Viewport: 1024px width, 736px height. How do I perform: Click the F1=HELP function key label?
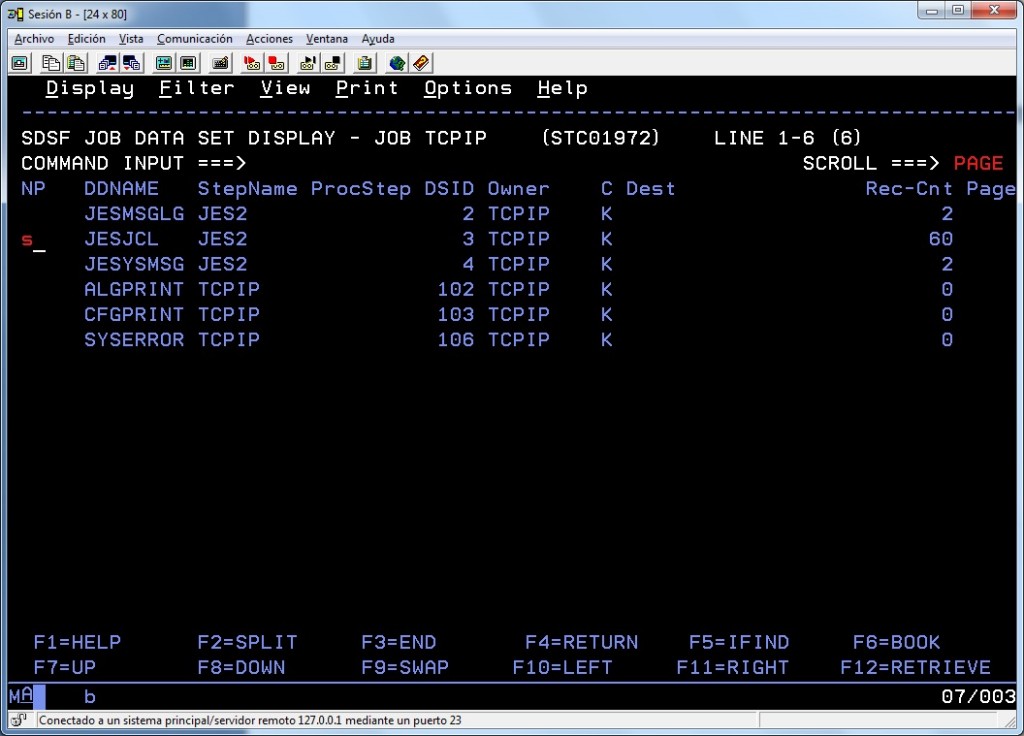pos(77,642)
